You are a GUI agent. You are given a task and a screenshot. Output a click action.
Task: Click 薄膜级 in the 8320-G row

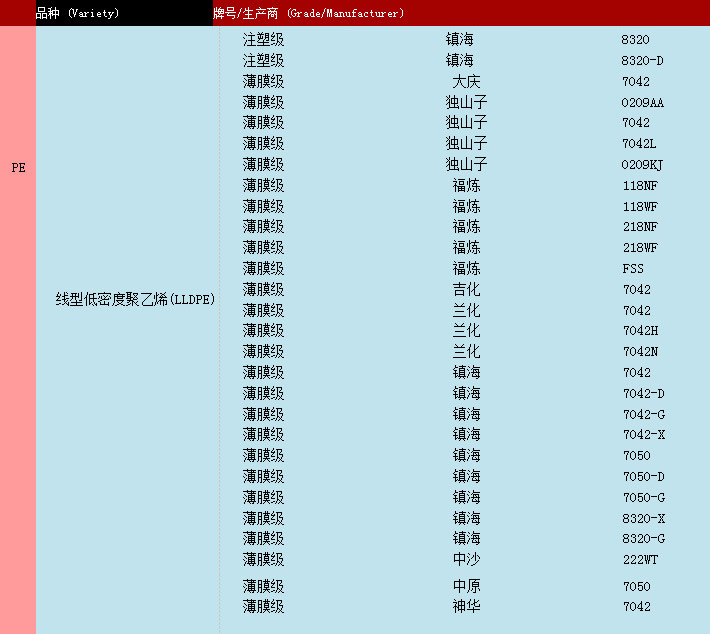(x=264, y=539)
